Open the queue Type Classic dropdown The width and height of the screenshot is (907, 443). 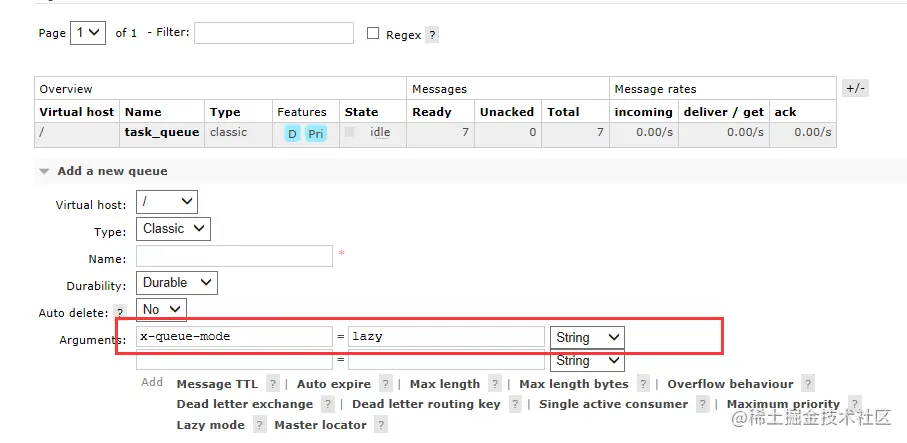click(x=173, y=229)
